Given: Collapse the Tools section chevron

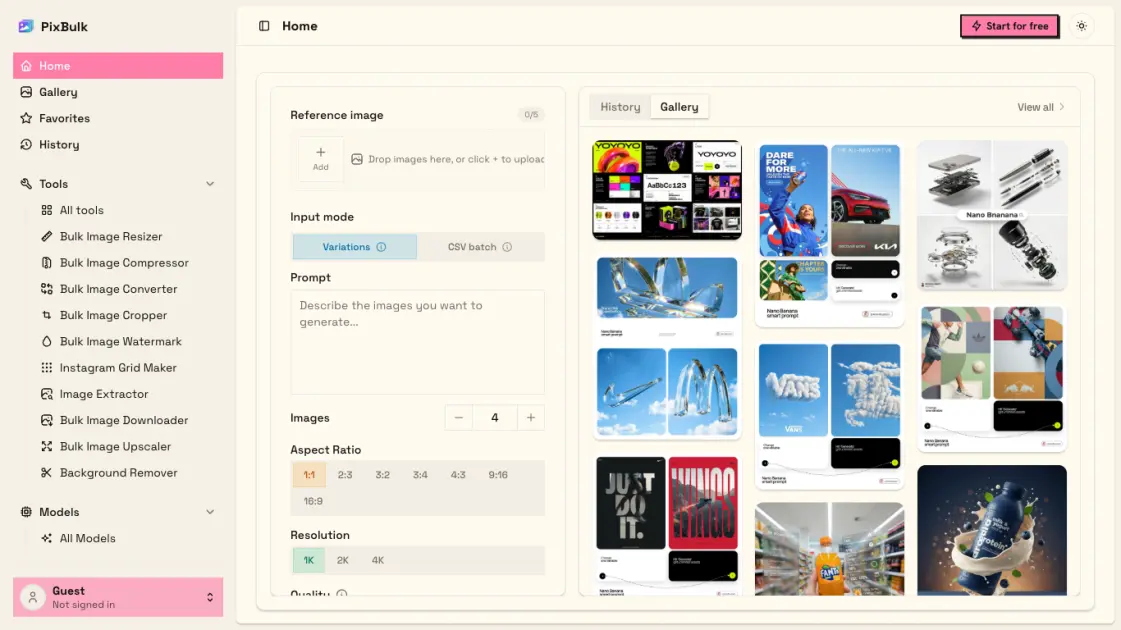Looking at the screenshot, I should 210,184.
